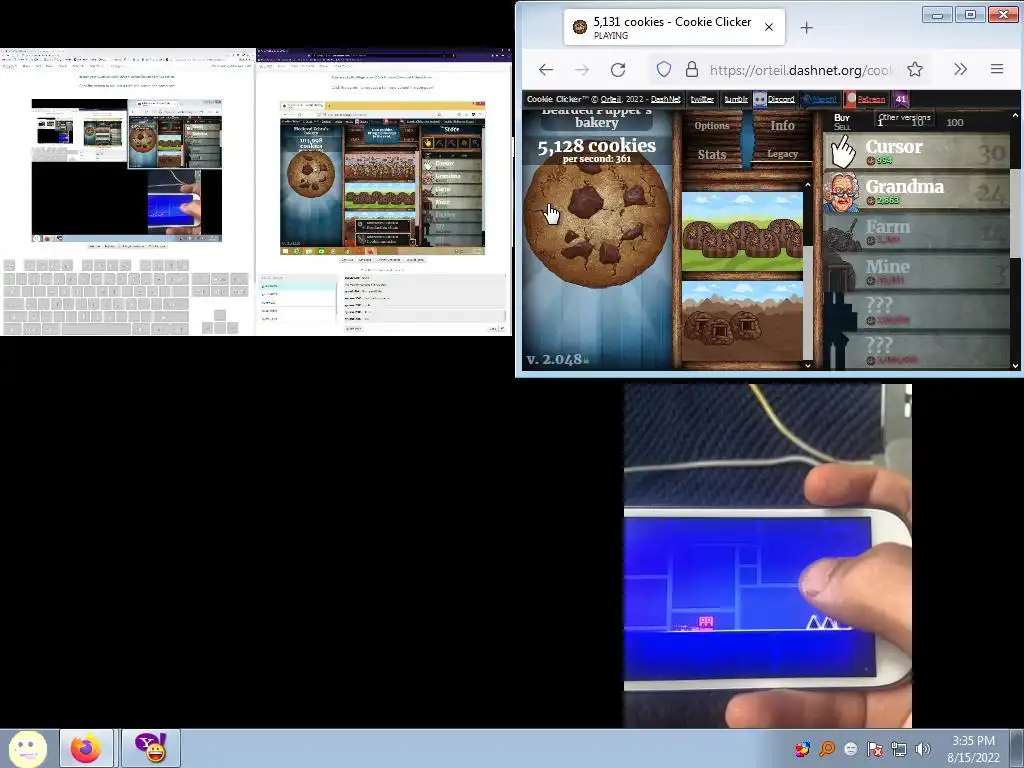Open the Options menu in Cookie Clicker

coord(712,125)
